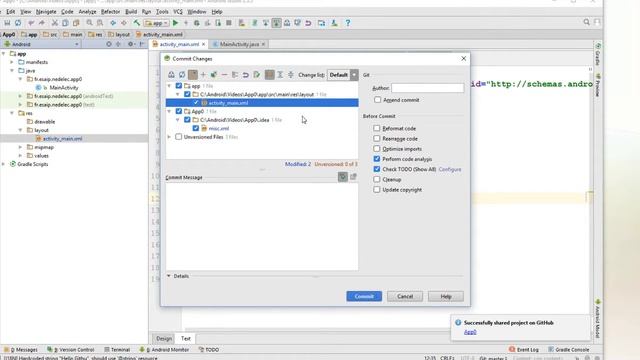Enable Amend commit checkbox
This screenshot has height=360, width=640.
pyautogui.click(x=378, y=100)
